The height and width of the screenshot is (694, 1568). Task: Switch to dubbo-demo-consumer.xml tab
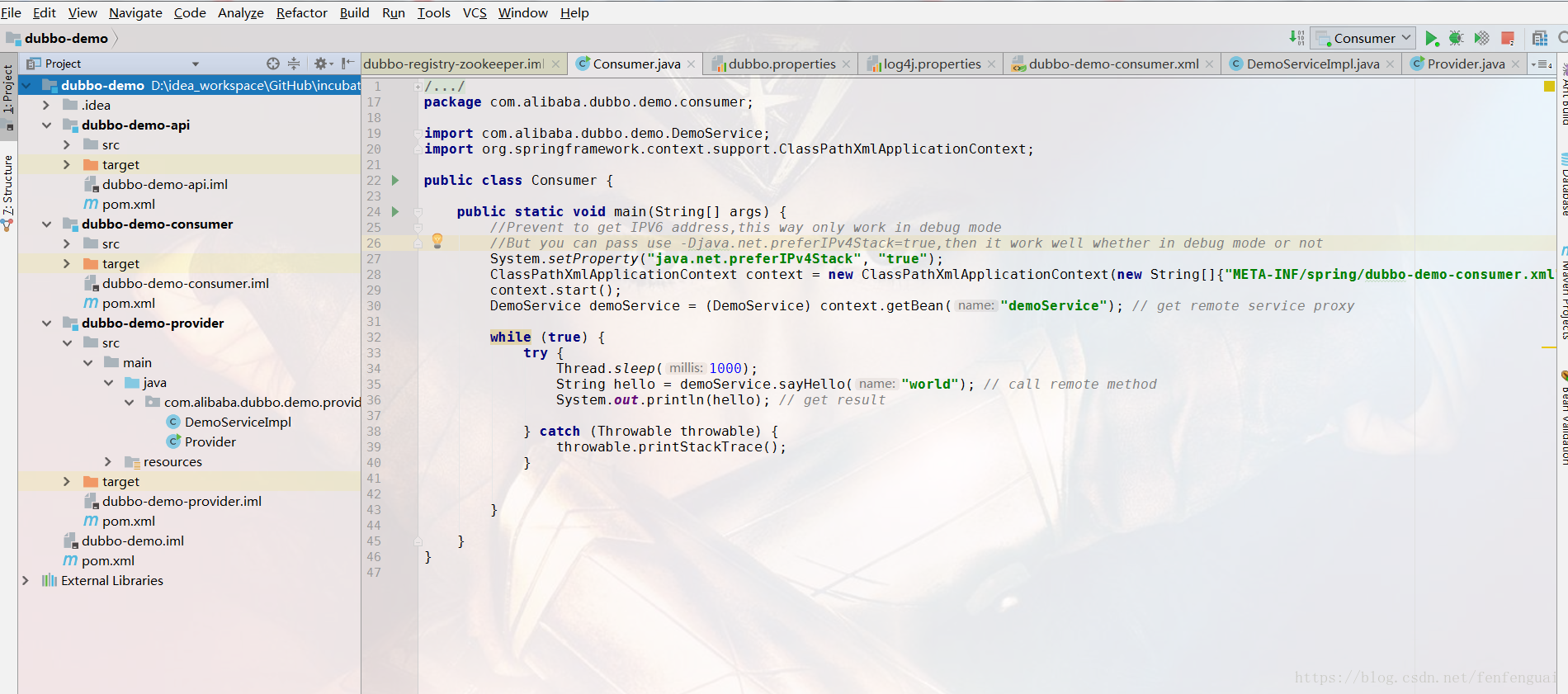tap(1113, 64)
